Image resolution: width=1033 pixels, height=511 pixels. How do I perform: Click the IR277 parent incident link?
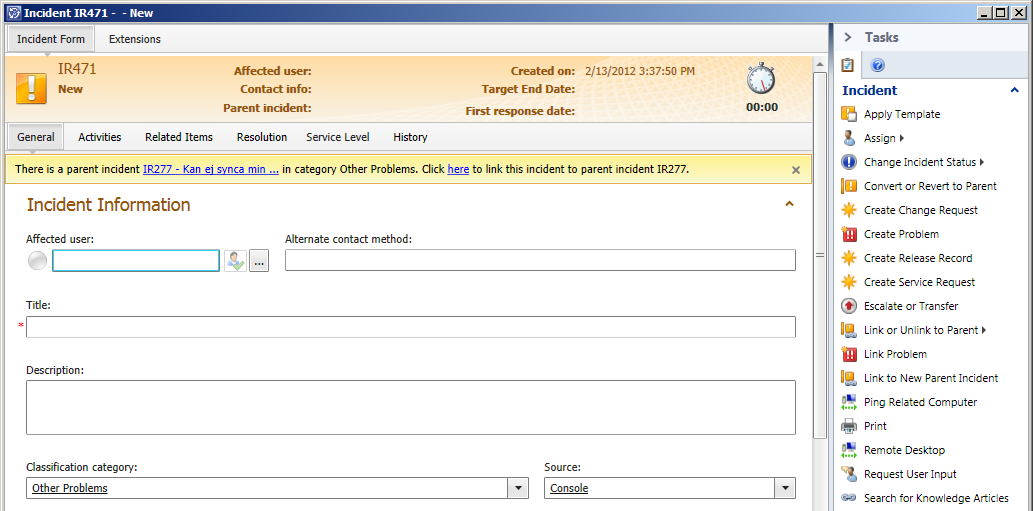point(211,169)
